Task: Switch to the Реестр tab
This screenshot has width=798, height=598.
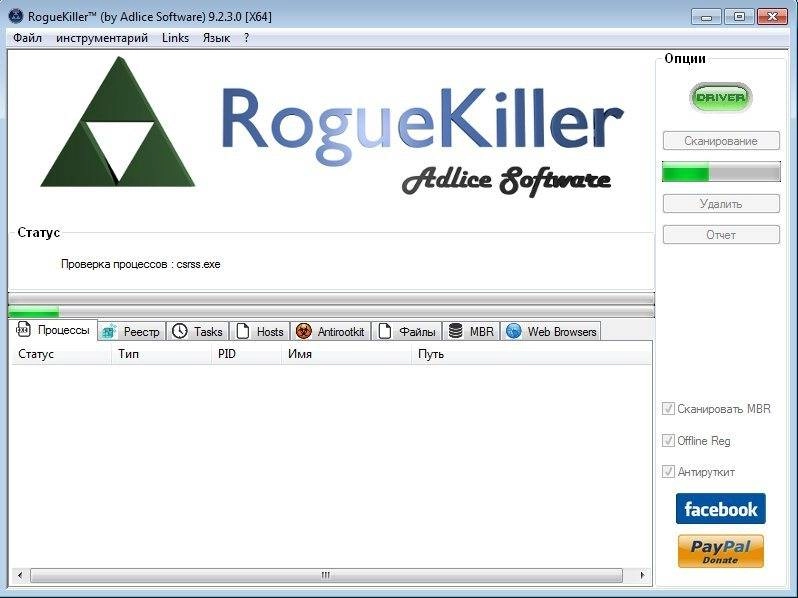Action: (132, 331)
